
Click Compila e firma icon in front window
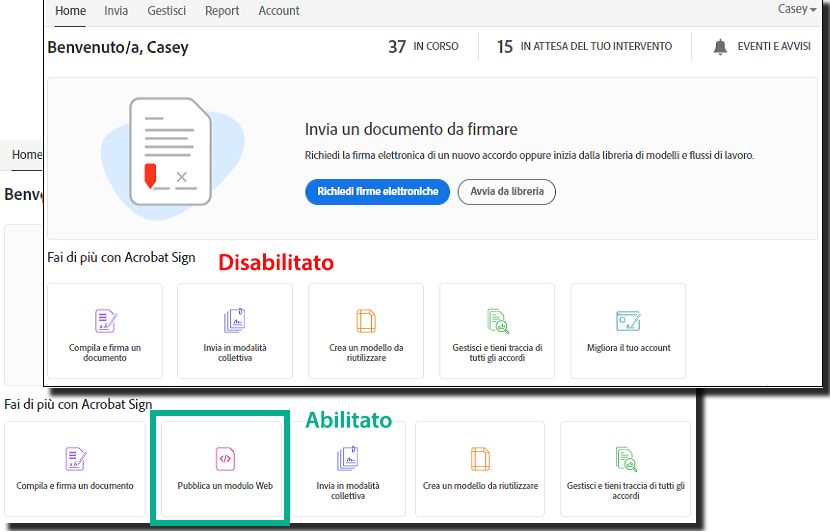[105, 321]
